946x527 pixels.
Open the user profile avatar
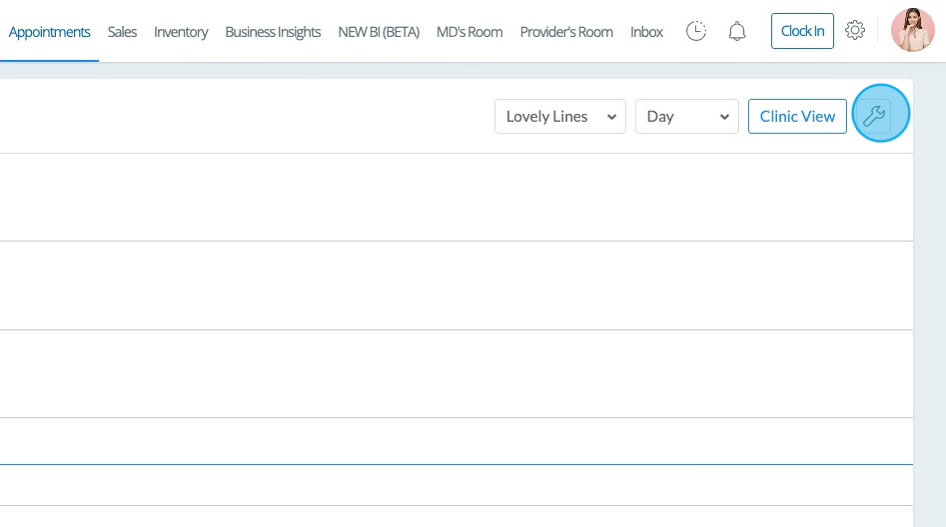[912, 30]
